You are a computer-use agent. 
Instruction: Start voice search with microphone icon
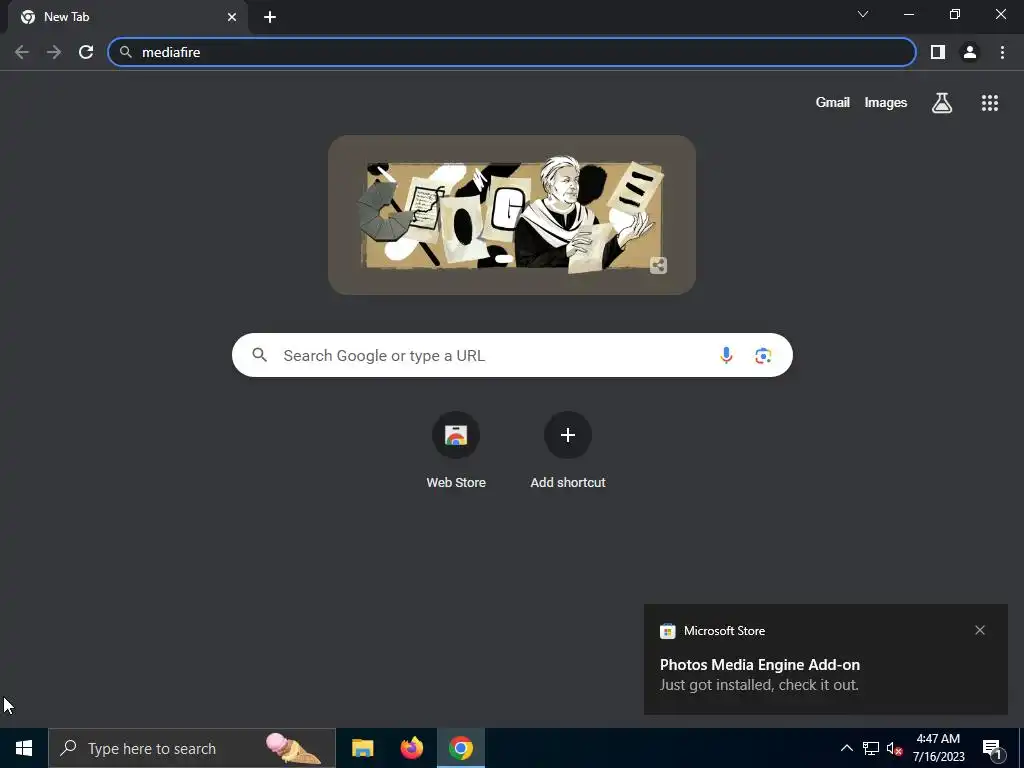click(x=726, y=355)
